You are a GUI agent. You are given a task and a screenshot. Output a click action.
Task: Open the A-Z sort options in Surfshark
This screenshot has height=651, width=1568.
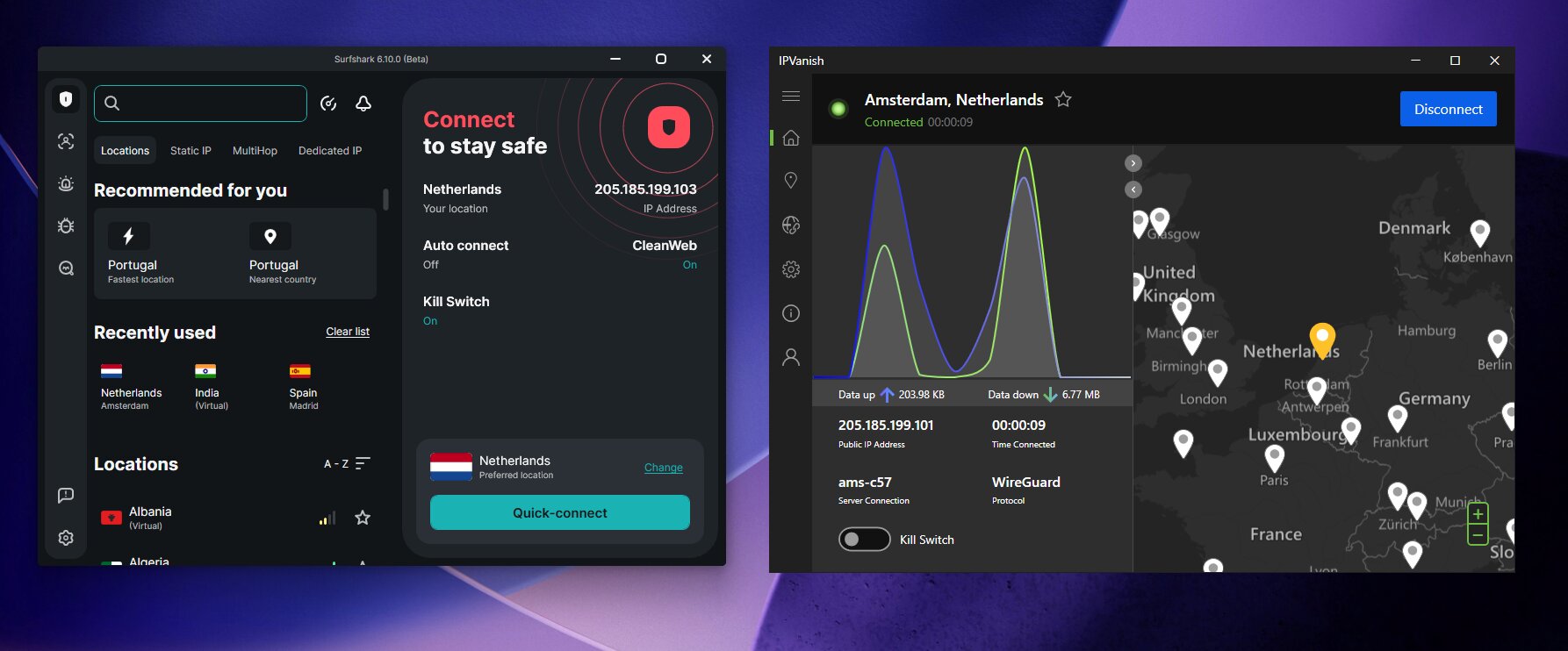click(347, 463)
